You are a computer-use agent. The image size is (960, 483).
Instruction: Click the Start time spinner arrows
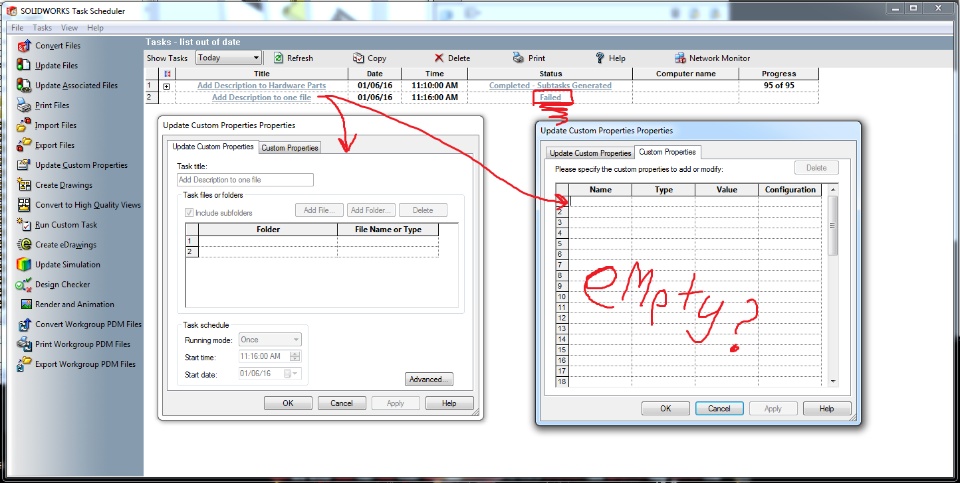pos(295,356)
